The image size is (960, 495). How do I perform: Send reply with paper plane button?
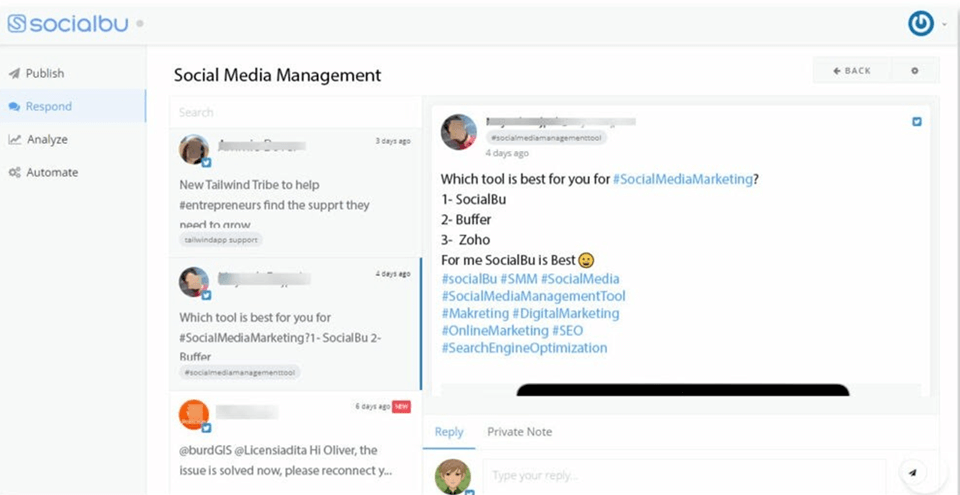913,473
